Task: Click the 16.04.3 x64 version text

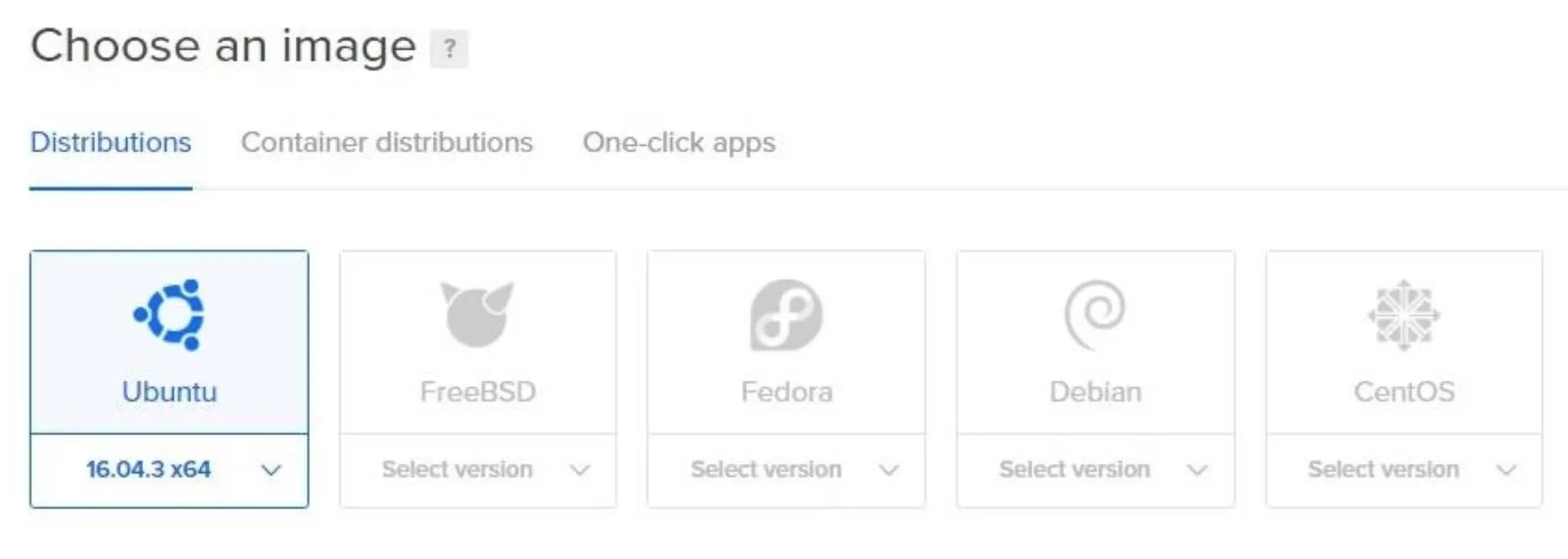Action: (x=148, y=470)
